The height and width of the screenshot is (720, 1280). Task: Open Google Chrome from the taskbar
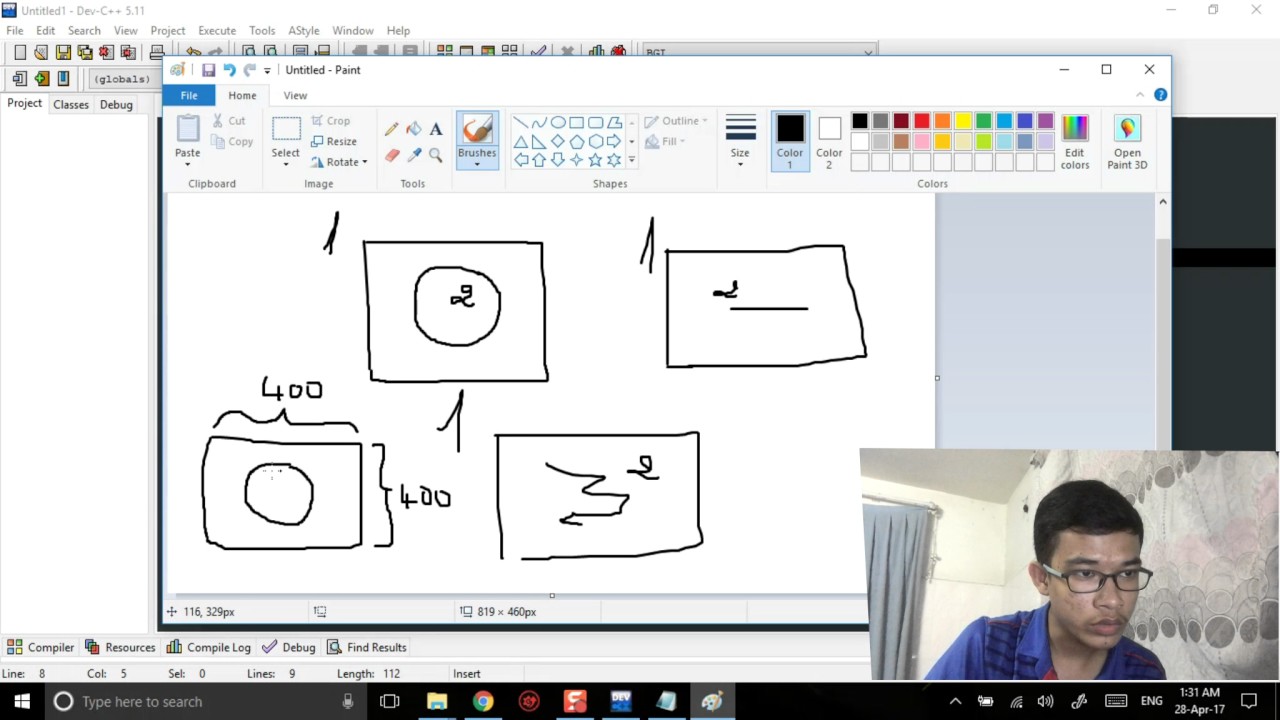point(483,701)
